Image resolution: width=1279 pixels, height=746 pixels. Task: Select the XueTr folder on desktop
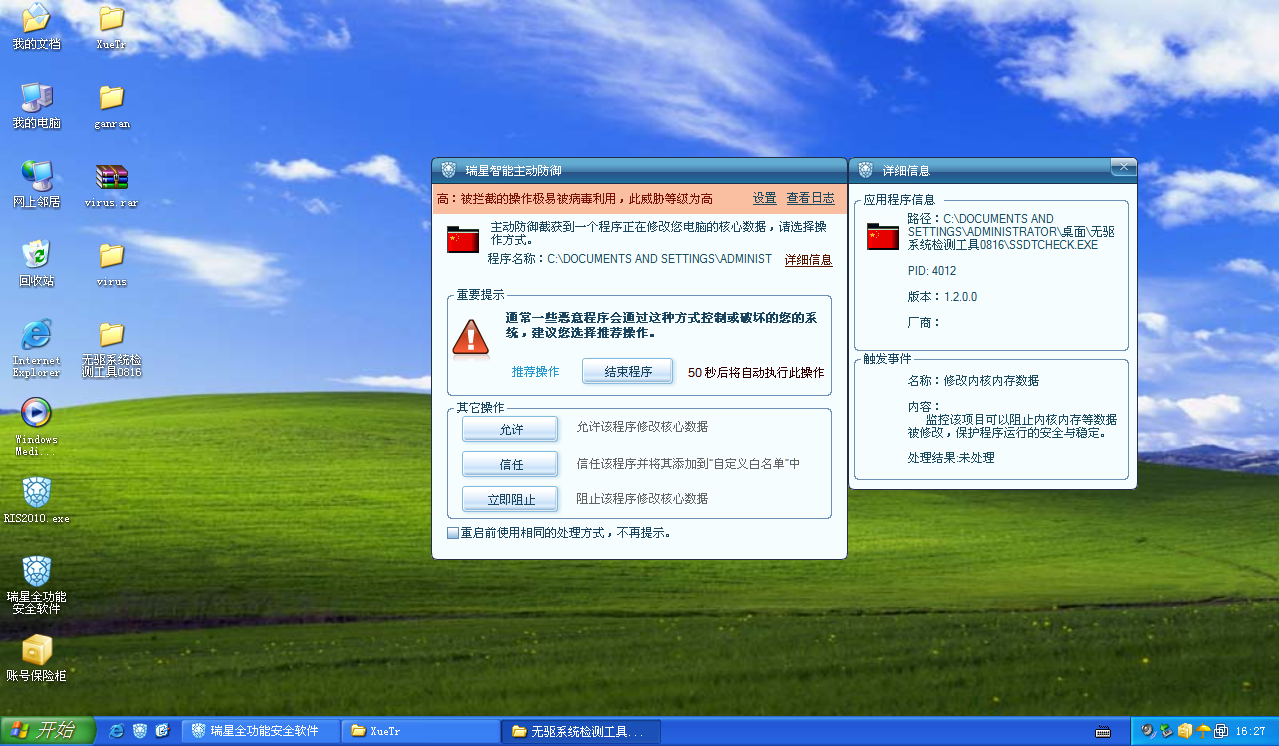(x=111, y=27)
